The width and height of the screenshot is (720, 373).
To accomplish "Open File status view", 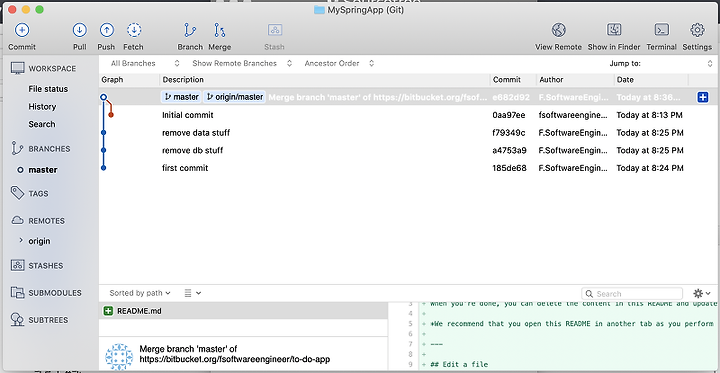I will tap(48, 89).
